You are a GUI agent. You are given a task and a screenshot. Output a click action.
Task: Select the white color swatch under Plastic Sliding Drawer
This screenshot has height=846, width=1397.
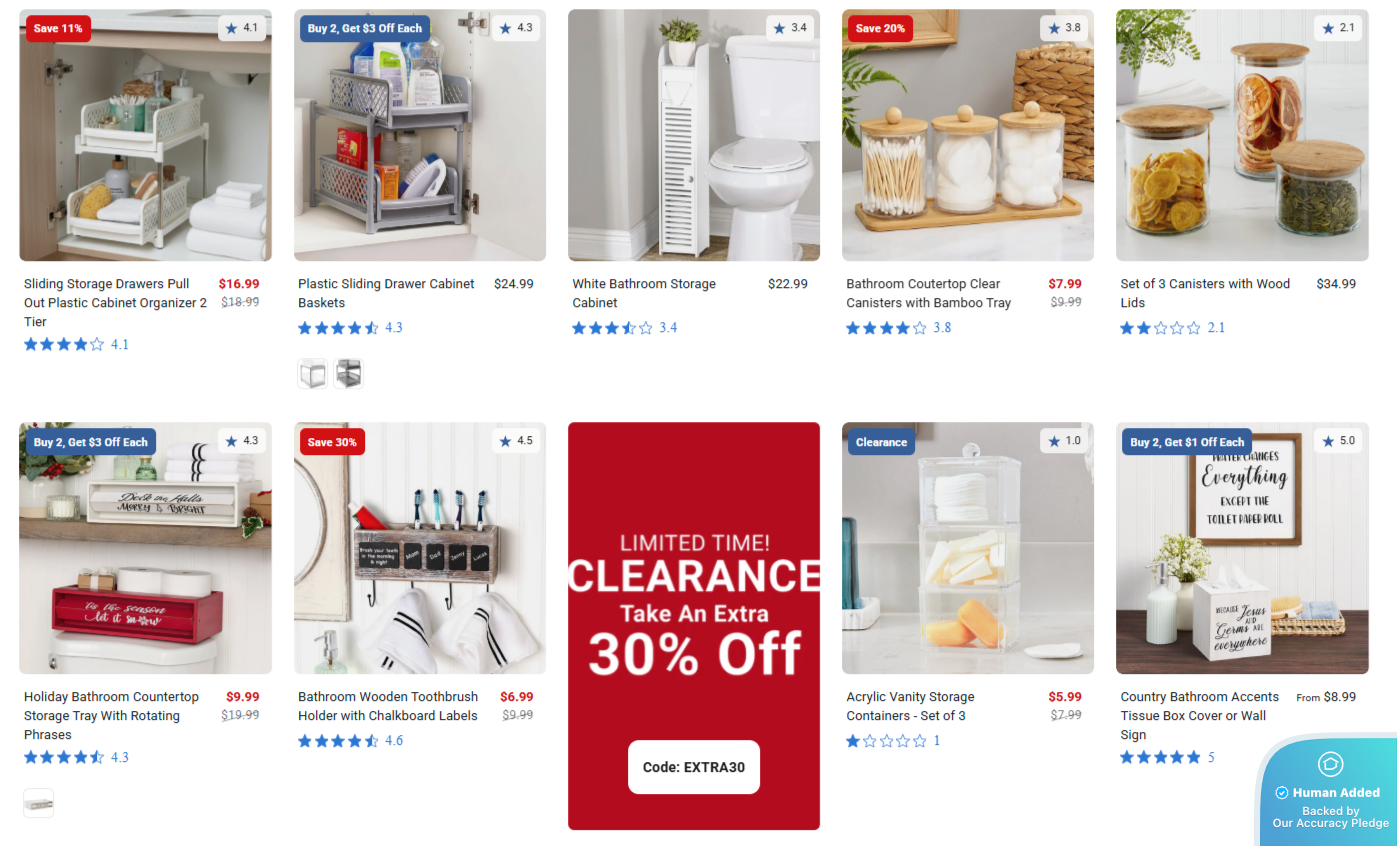click(312, 374)
